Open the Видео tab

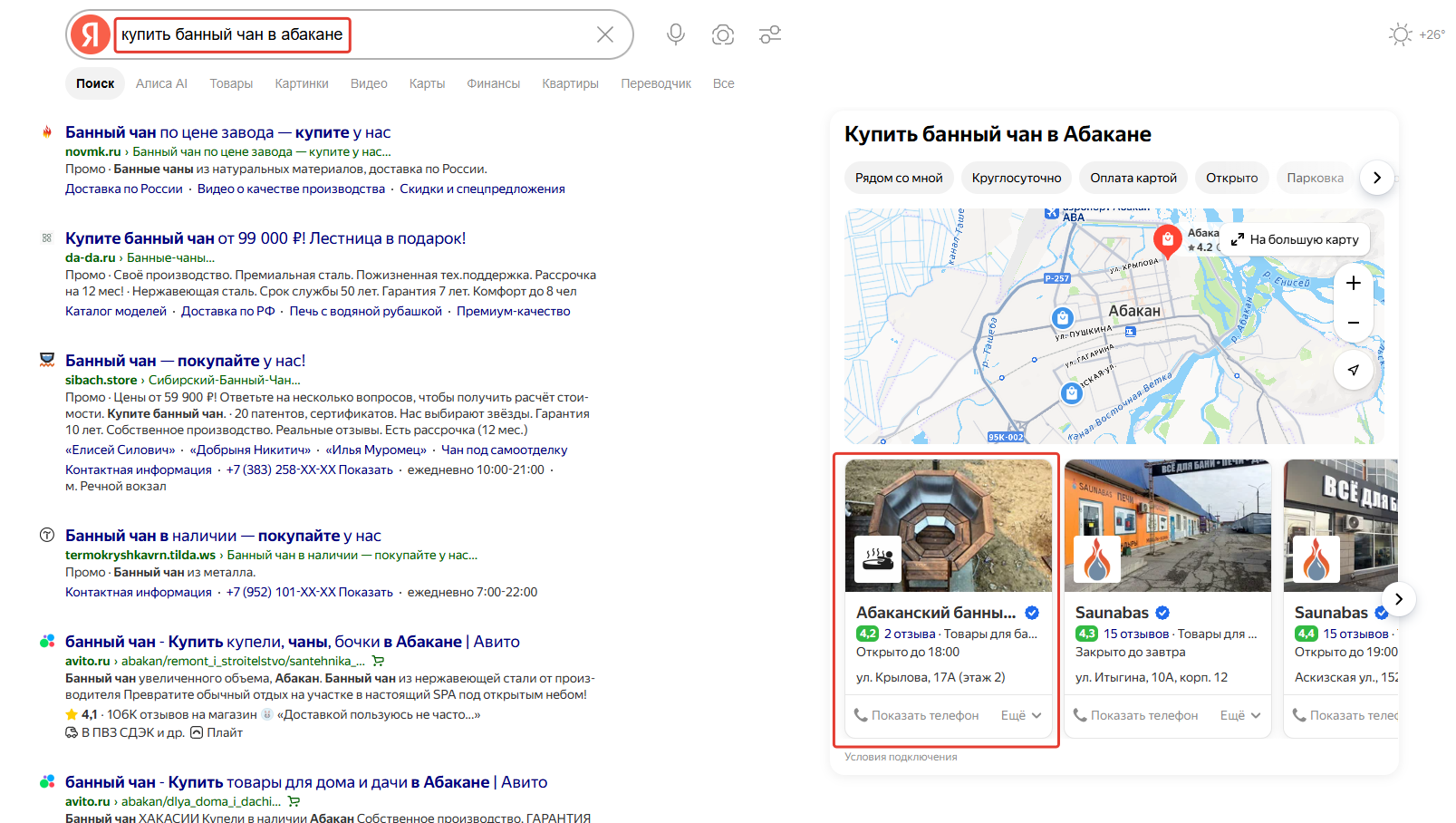pyautogui.click(x=369, y=83)
